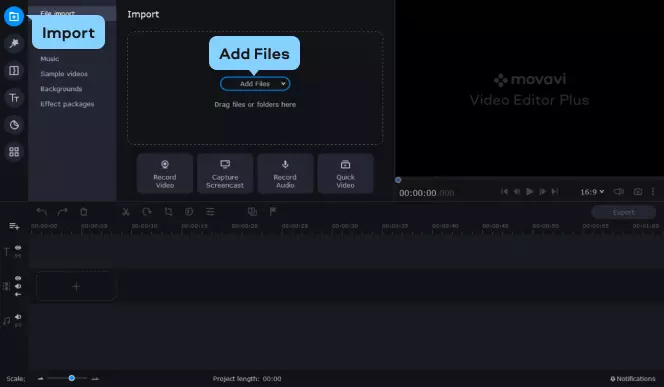Viewport: 664px width, 387px height.
Task: Click the timeline zoom-in icon beside Scale
Action: coord(95,379)
